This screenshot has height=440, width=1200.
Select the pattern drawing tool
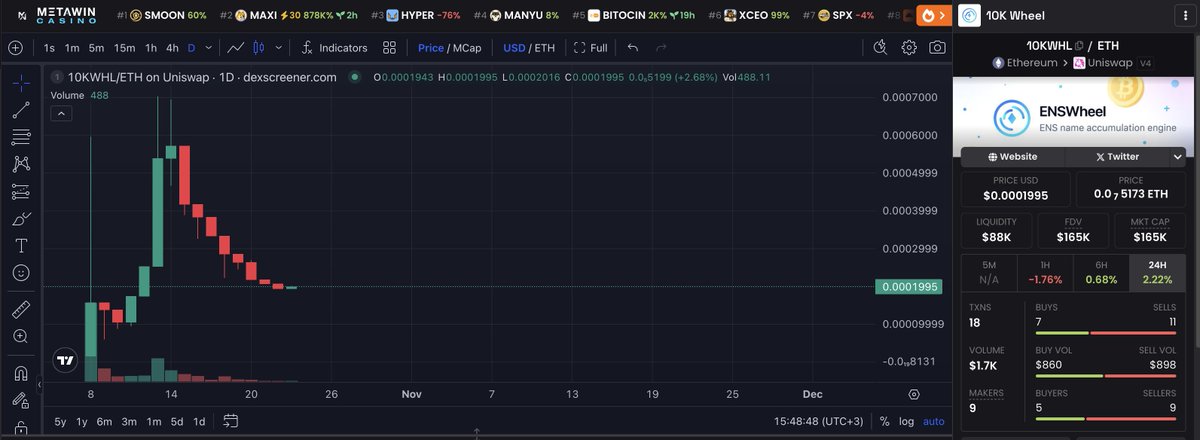20,164
